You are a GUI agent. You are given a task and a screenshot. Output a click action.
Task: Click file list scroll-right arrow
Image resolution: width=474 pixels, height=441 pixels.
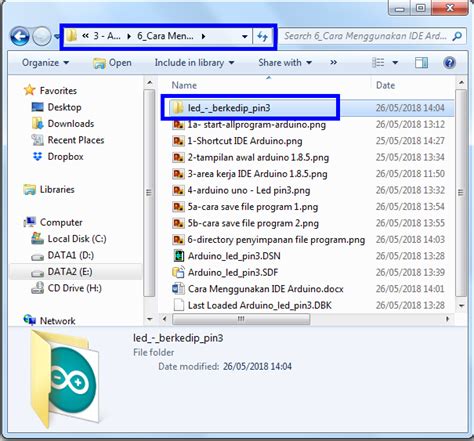click(448, 319)
